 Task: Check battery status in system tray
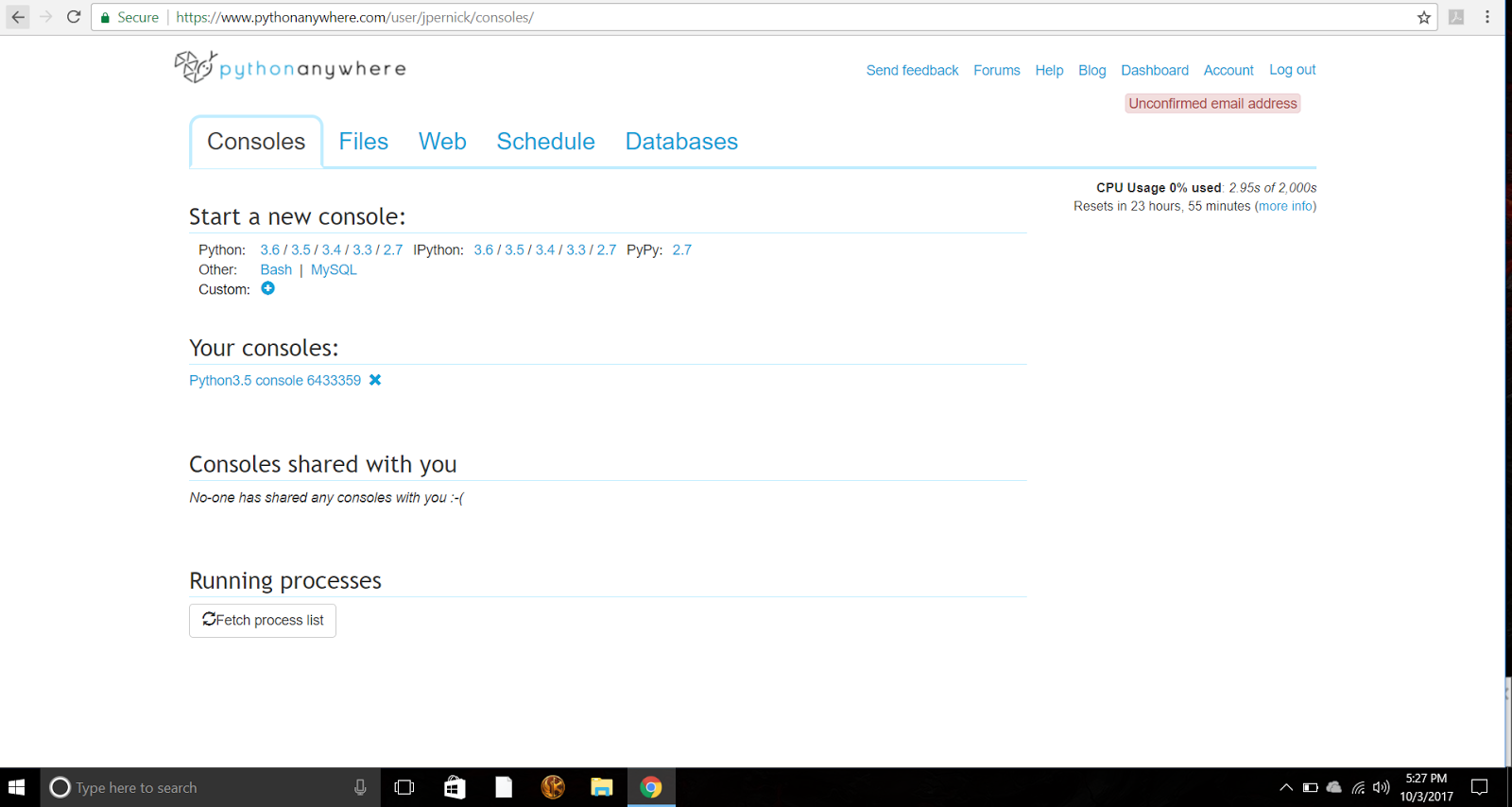tap(1310, 787)
